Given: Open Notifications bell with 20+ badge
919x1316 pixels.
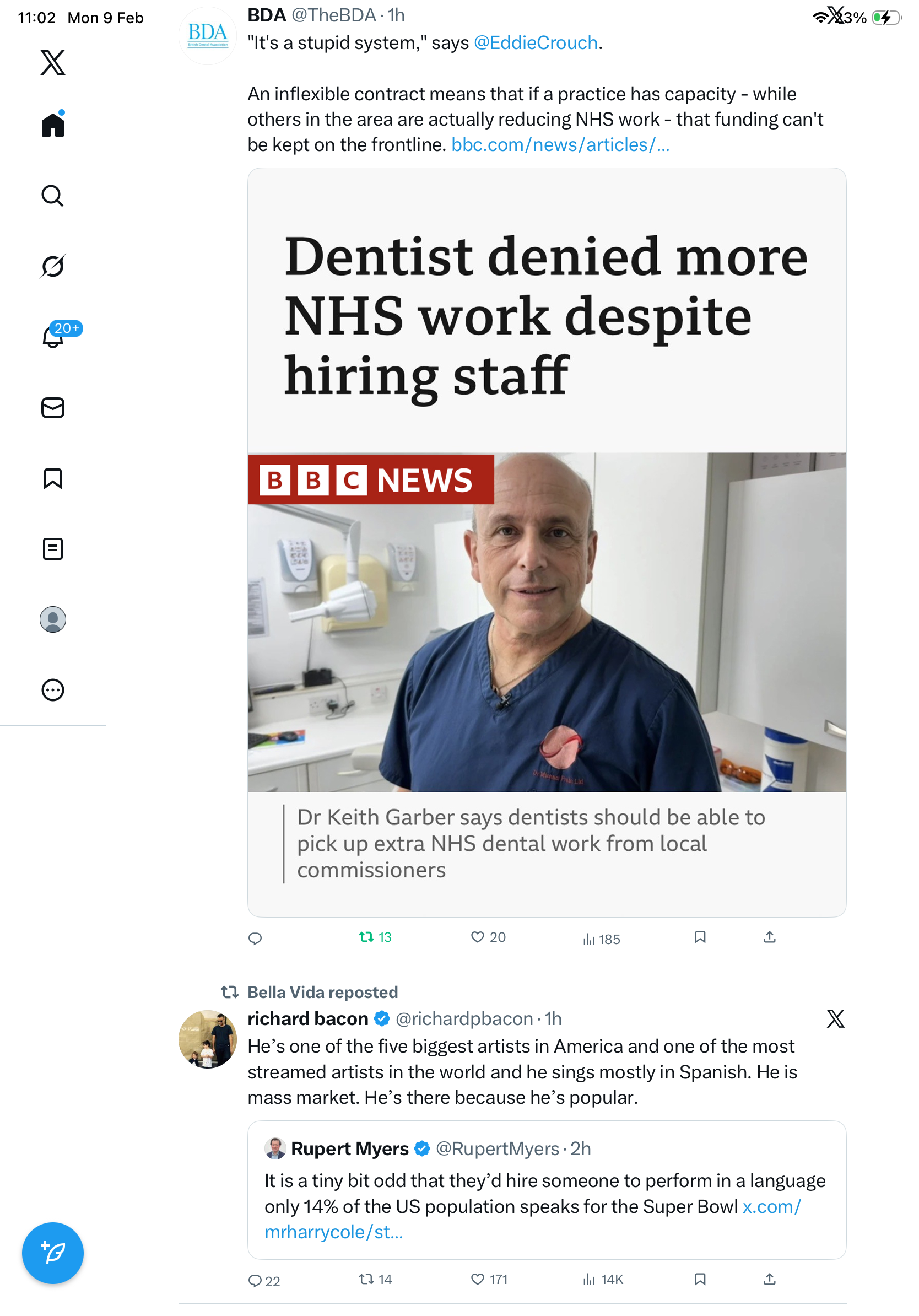Looking at the screenshot, I should coord(53,337).
